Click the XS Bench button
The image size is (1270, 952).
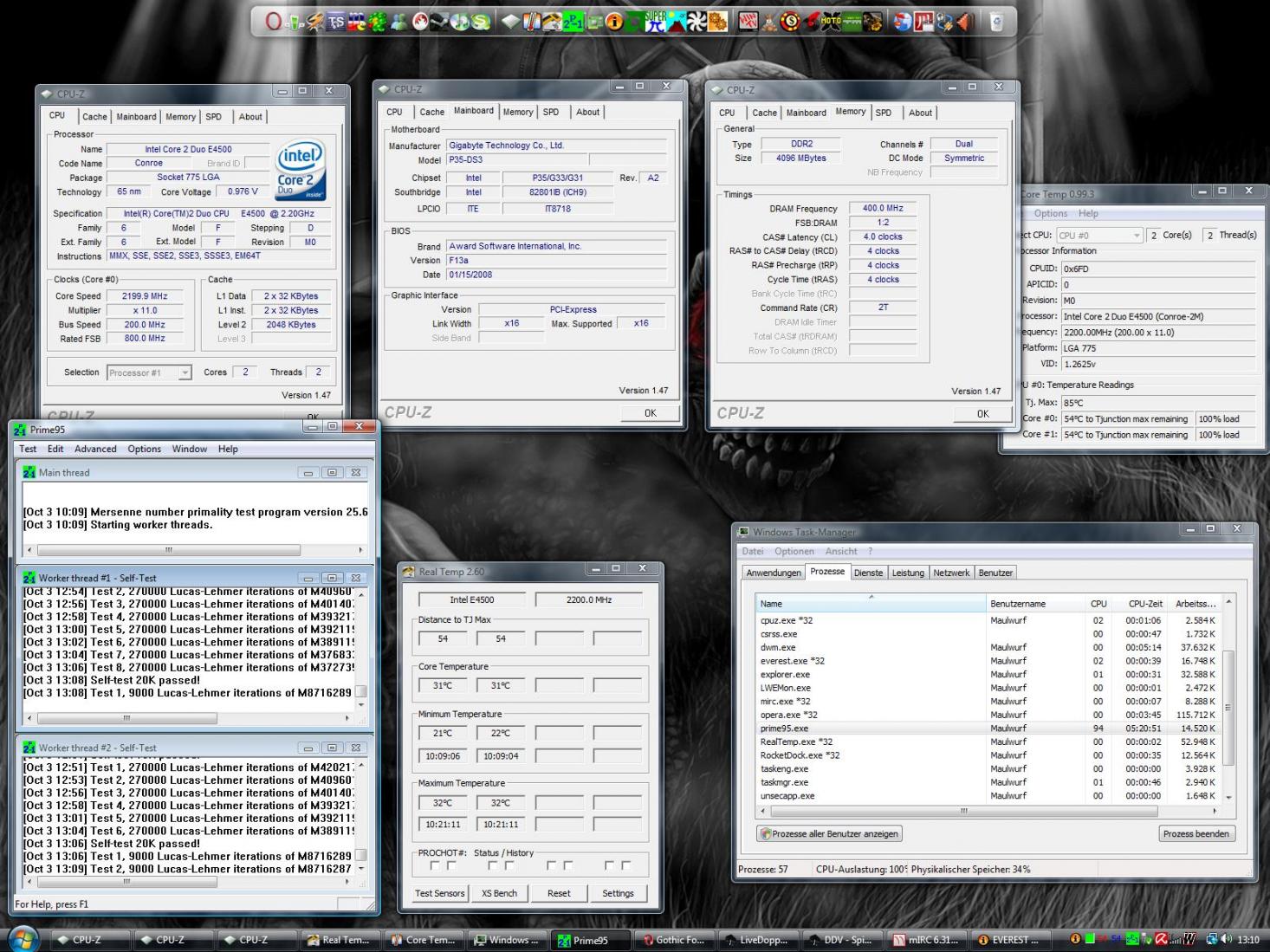point(499,893)
